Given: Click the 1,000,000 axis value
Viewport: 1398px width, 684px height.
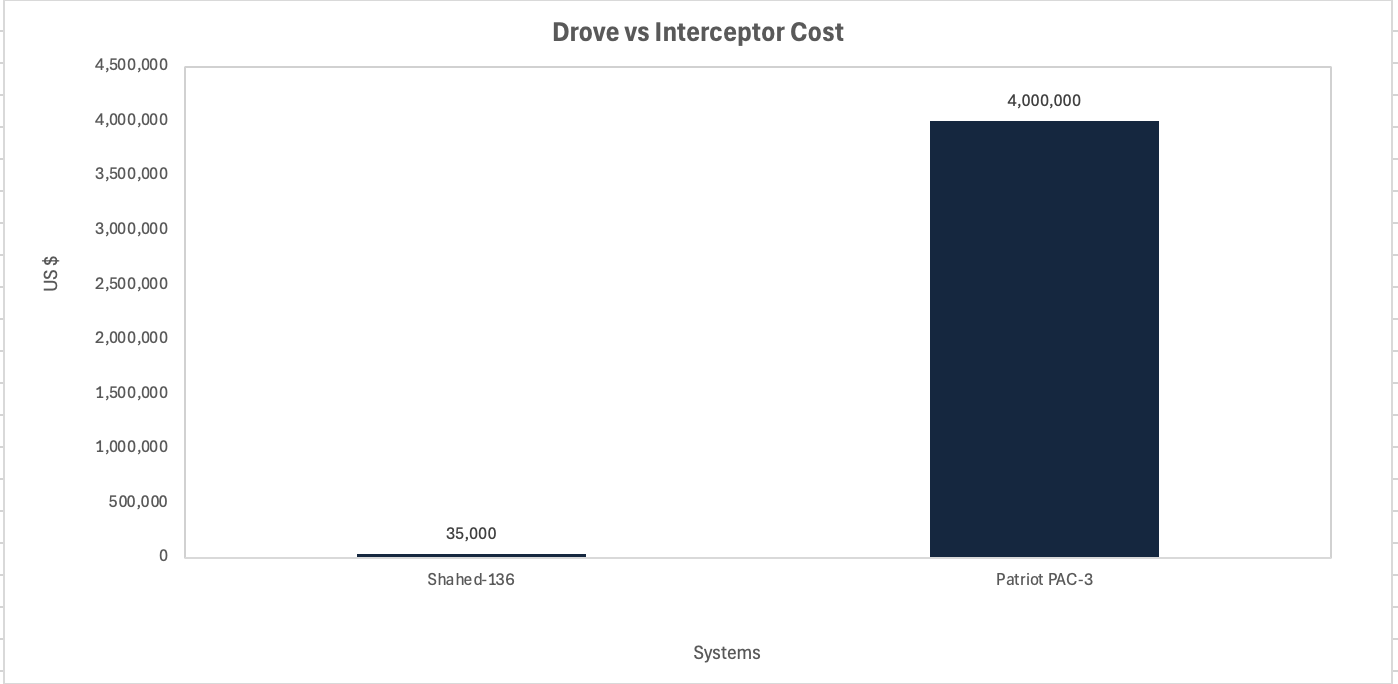Looking at the screenshot, I should click(131, 448).
